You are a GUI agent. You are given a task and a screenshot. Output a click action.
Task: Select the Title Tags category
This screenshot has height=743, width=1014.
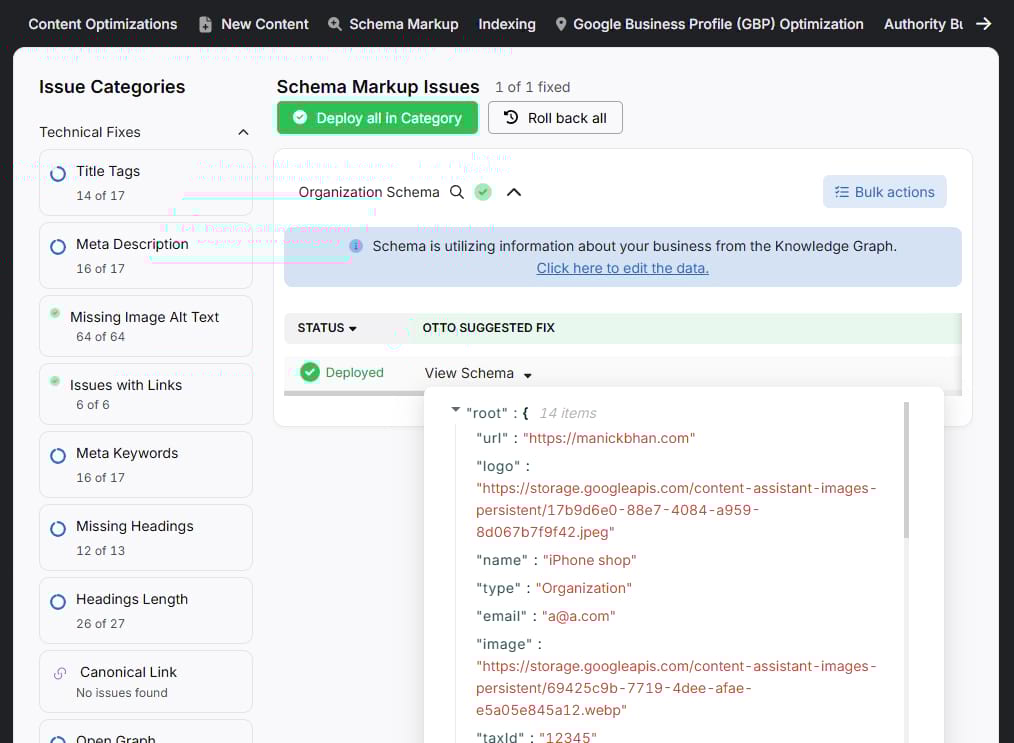click(146, 182)
